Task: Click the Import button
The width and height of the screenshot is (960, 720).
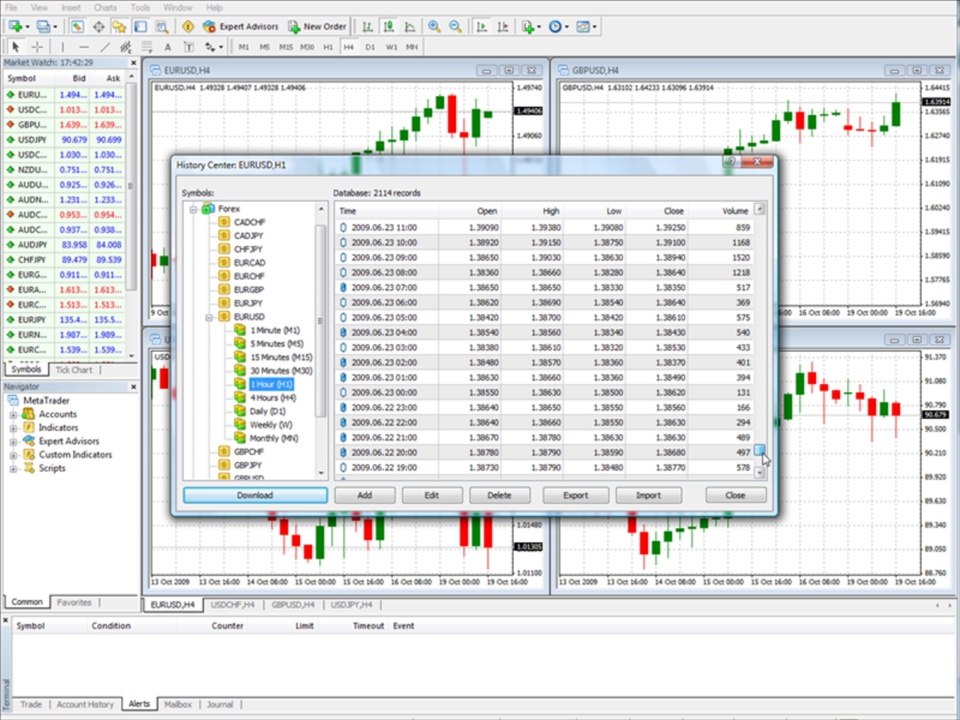Action: [648, 495]
